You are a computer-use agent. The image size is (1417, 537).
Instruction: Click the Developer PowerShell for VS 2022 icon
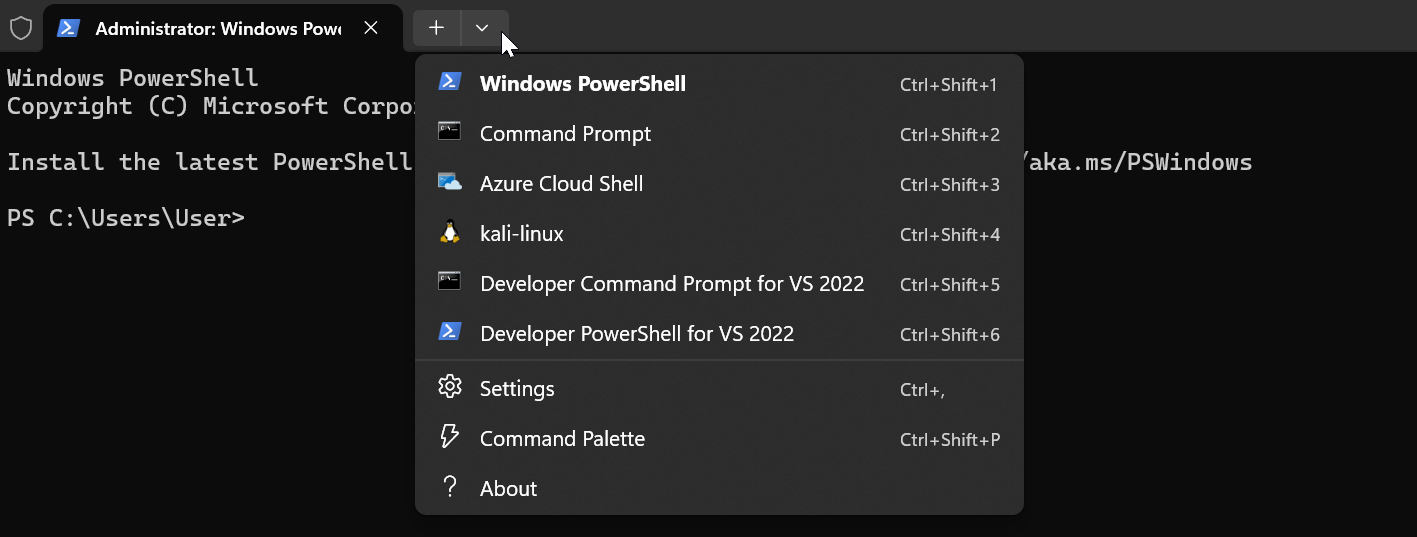[450, 333]
